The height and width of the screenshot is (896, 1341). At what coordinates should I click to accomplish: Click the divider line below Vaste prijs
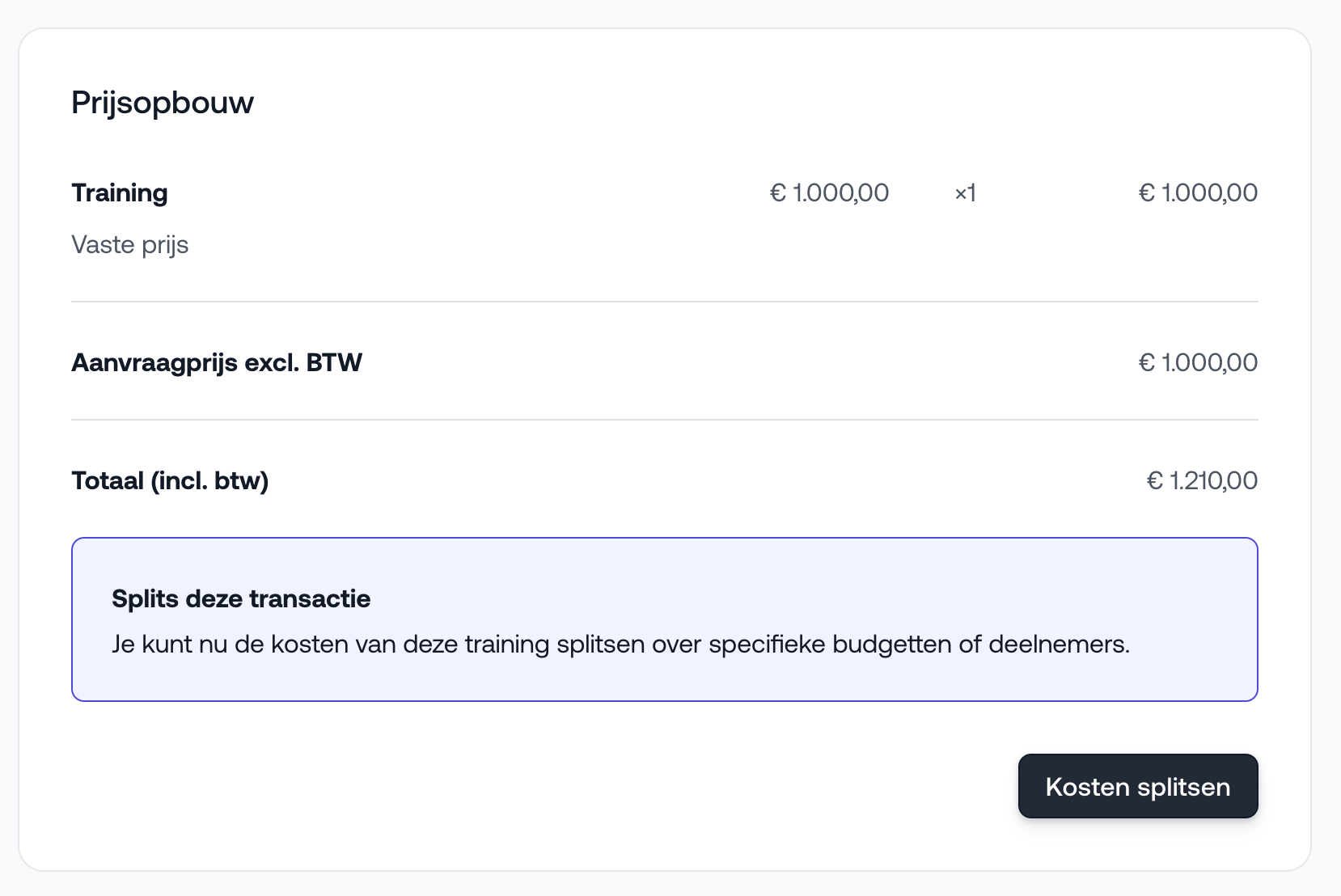coord(664,302)
